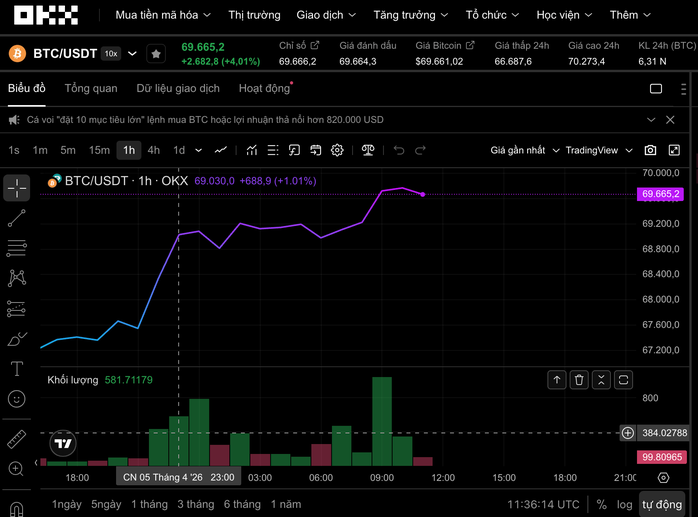698x517 pixels.
Task: Open the Giao dịch menu
Action: point(326,15)
